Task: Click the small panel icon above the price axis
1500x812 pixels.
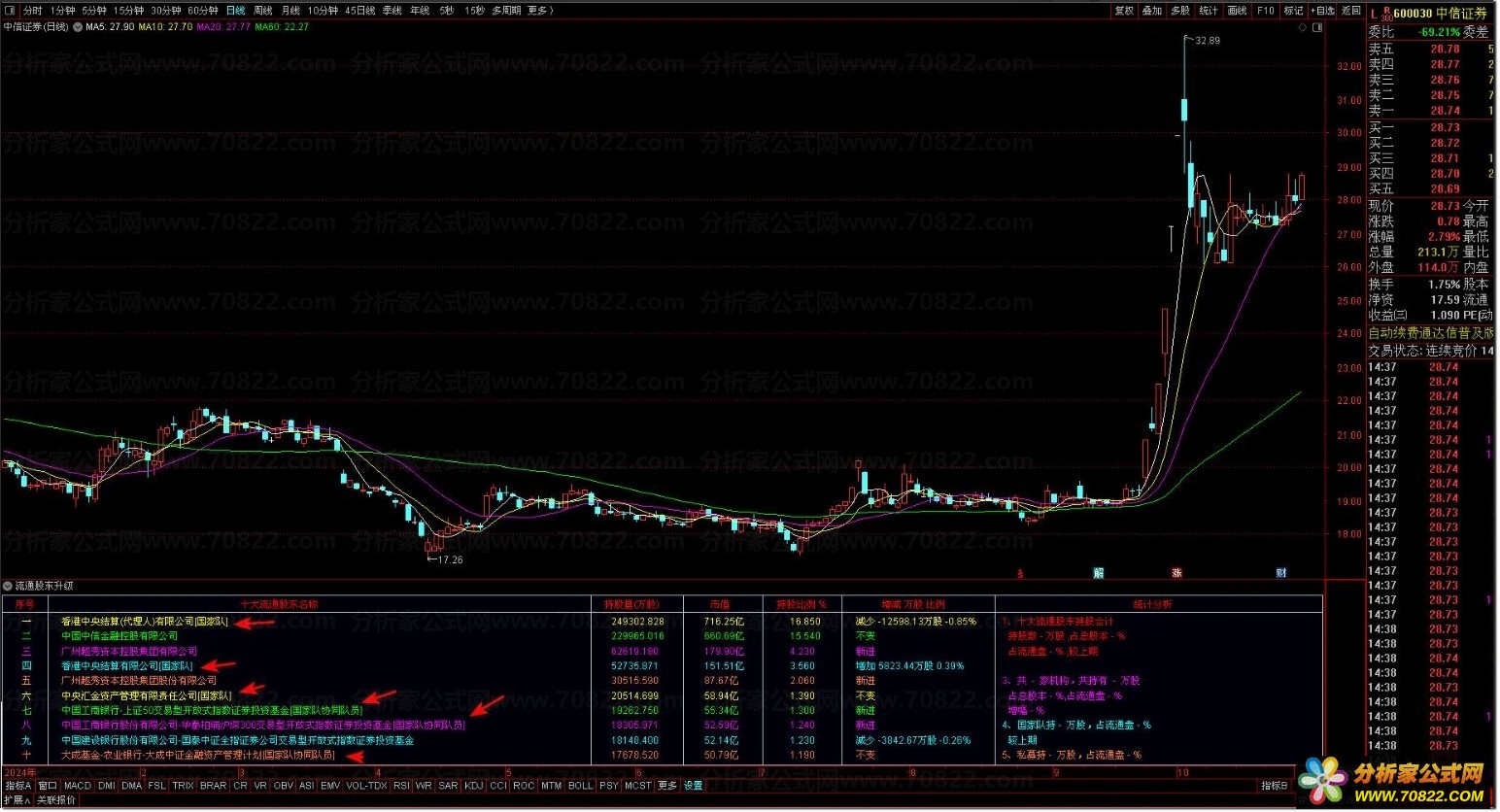Action: (1318, 27)
